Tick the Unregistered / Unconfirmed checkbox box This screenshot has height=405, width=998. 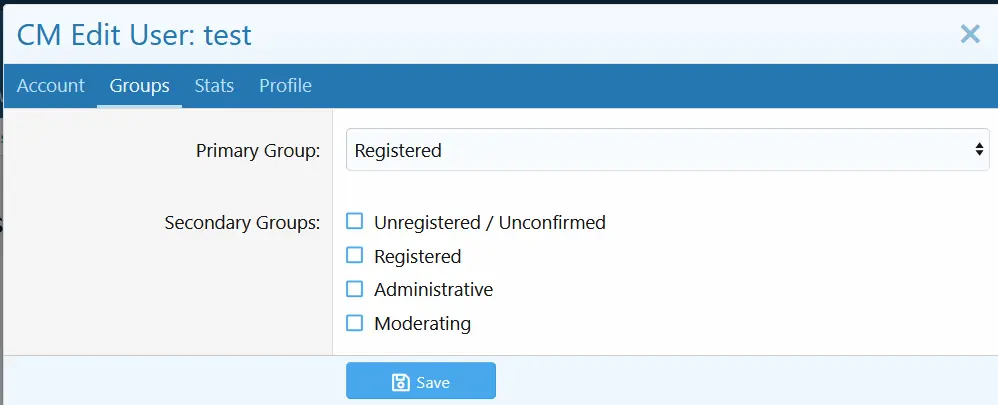tap(354, 221)
